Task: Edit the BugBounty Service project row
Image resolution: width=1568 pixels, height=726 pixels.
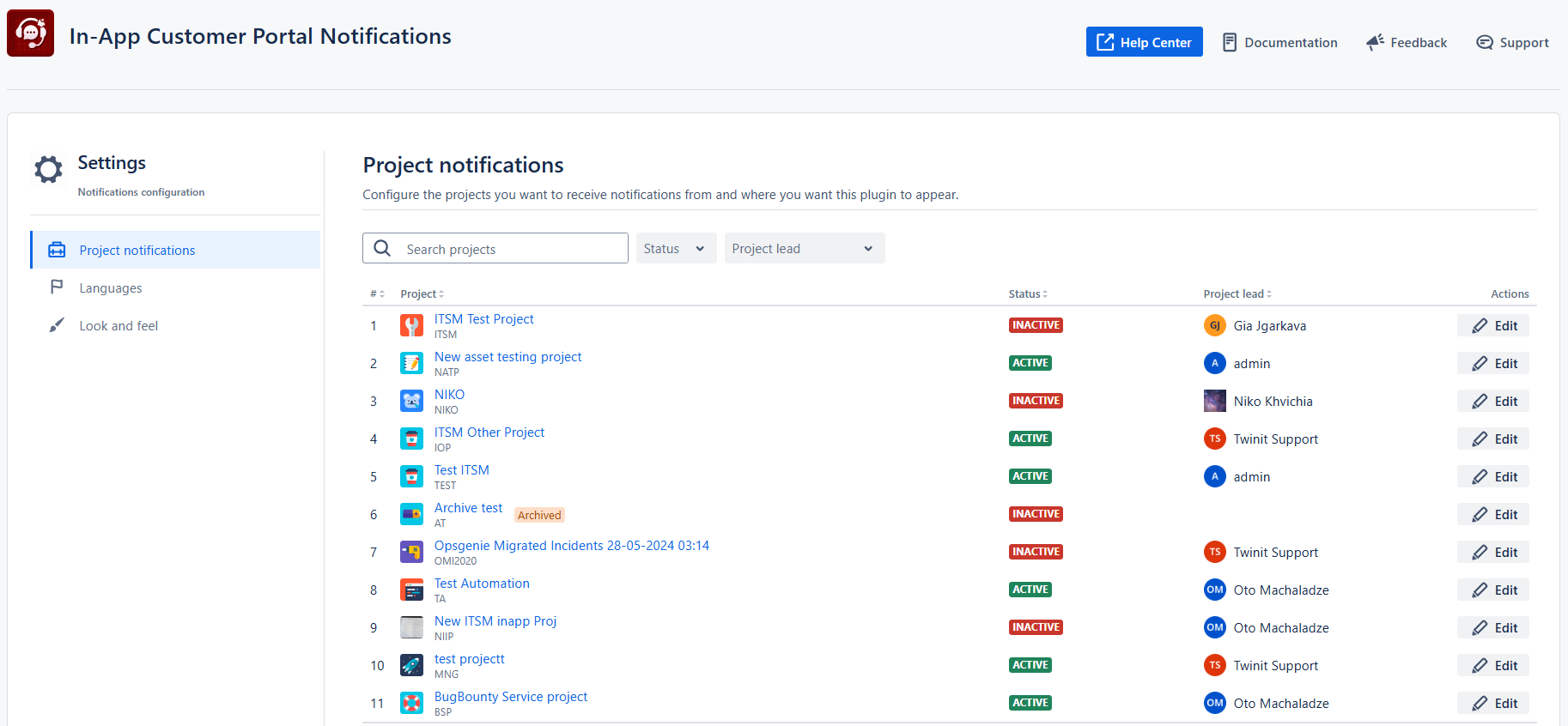Action: point(1493,703)
